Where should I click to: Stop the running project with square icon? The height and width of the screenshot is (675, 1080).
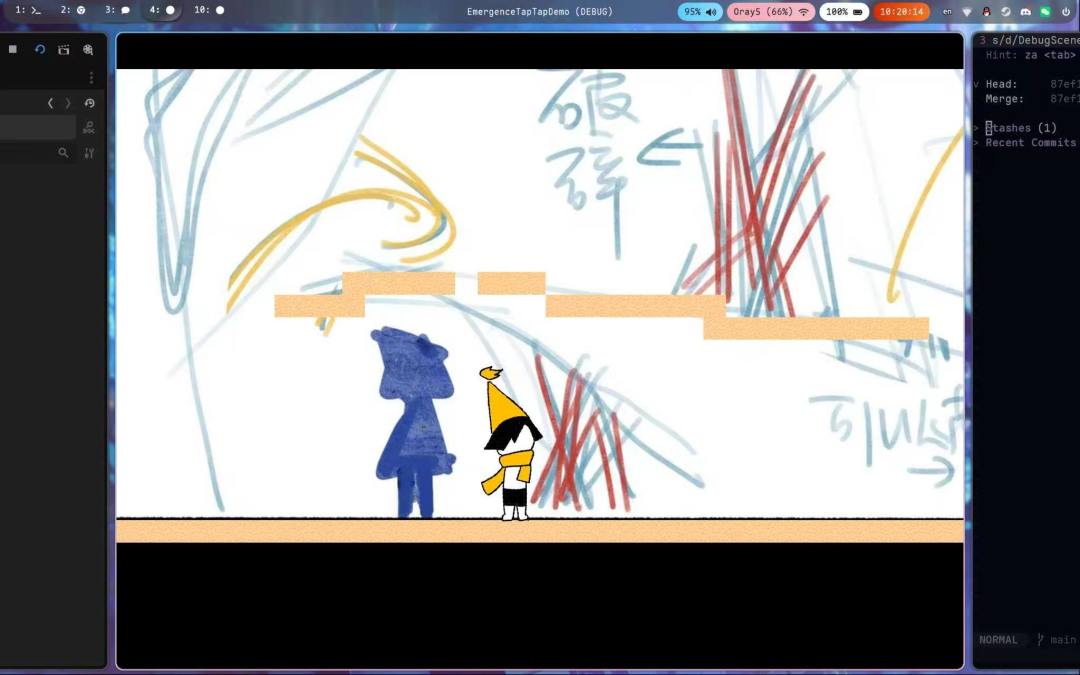(12, 49)
